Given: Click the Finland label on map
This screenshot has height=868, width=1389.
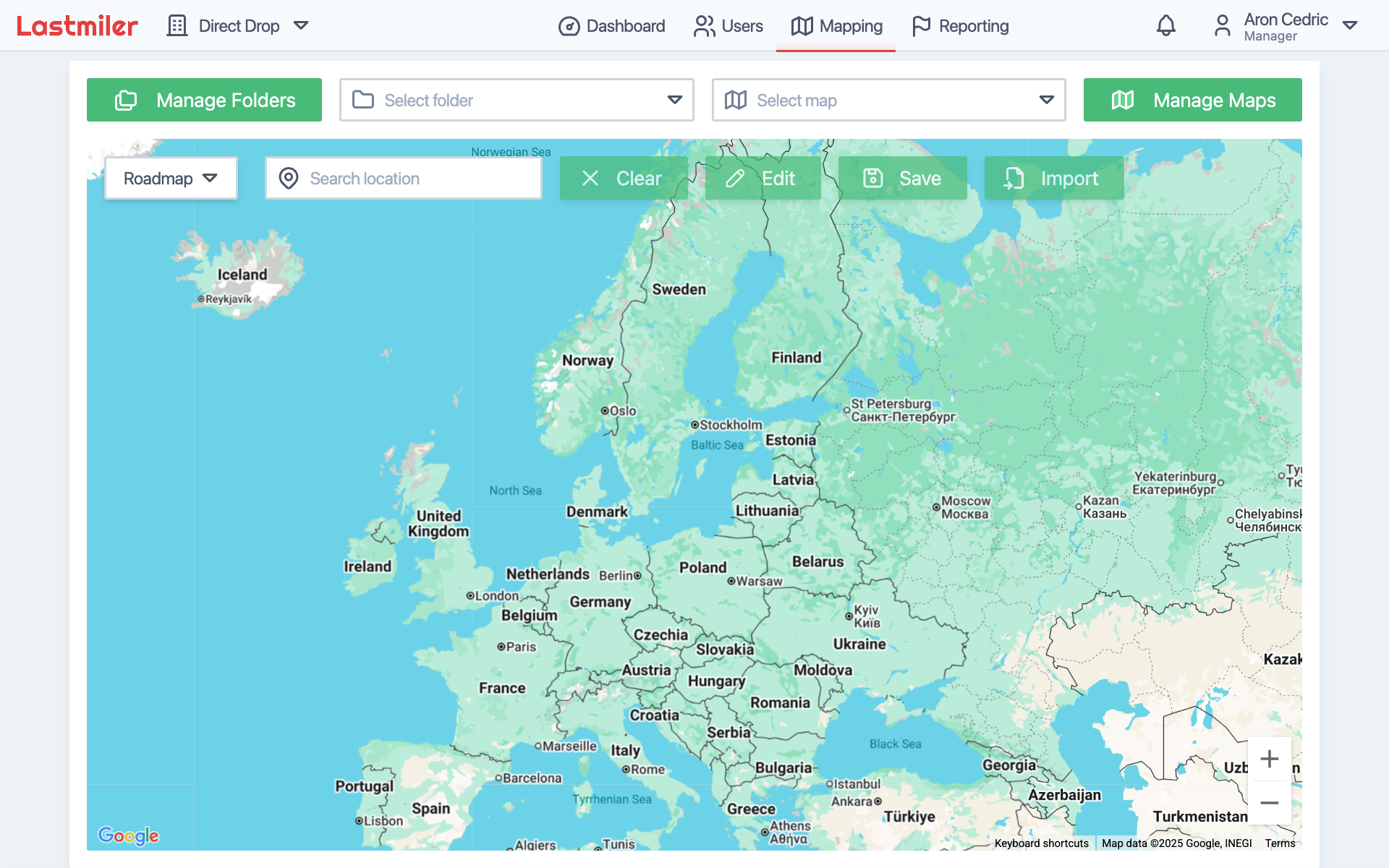Looking at the screenshot, I should click(x=797, y=357).
